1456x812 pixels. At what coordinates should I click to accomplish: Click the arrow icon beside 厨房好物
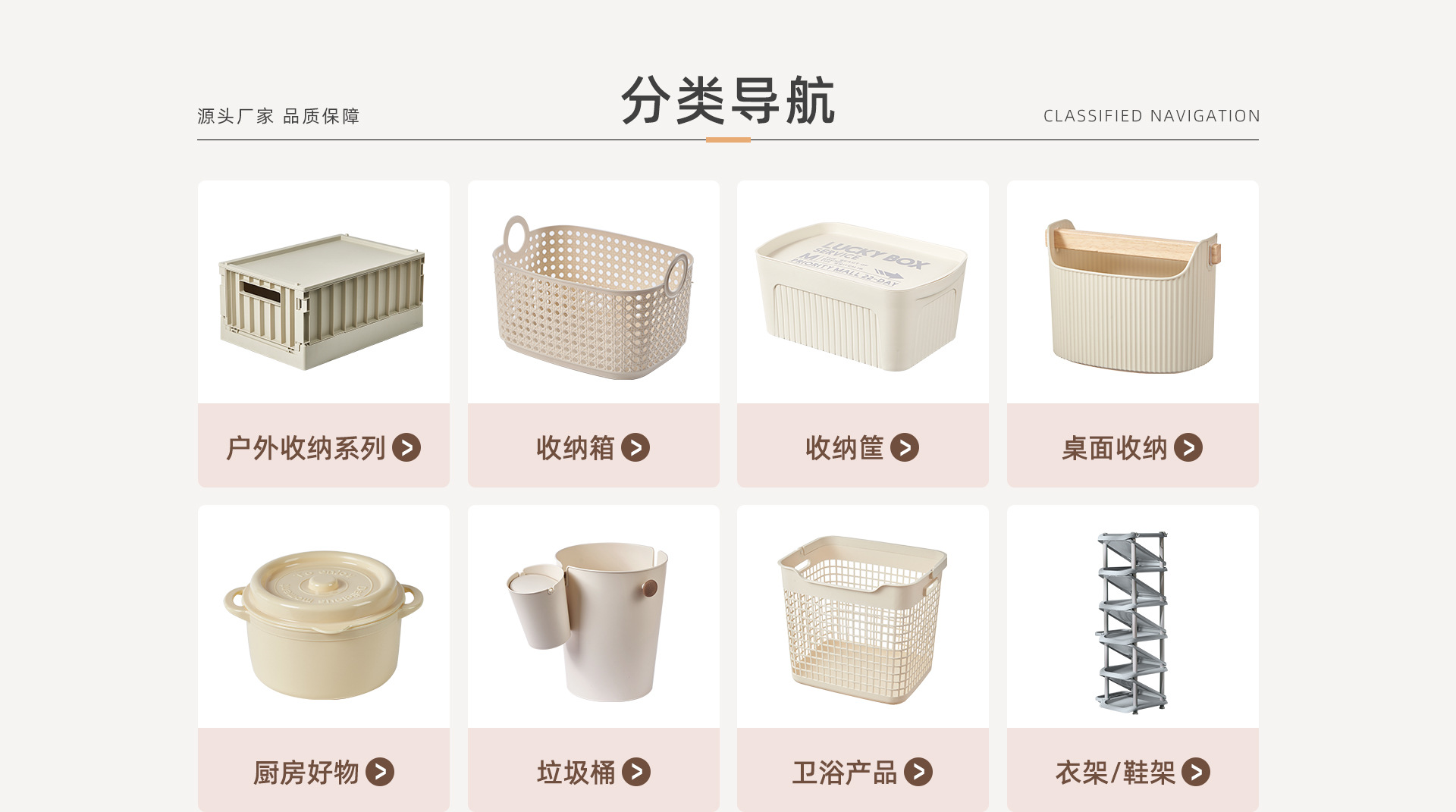click(380, 772)
